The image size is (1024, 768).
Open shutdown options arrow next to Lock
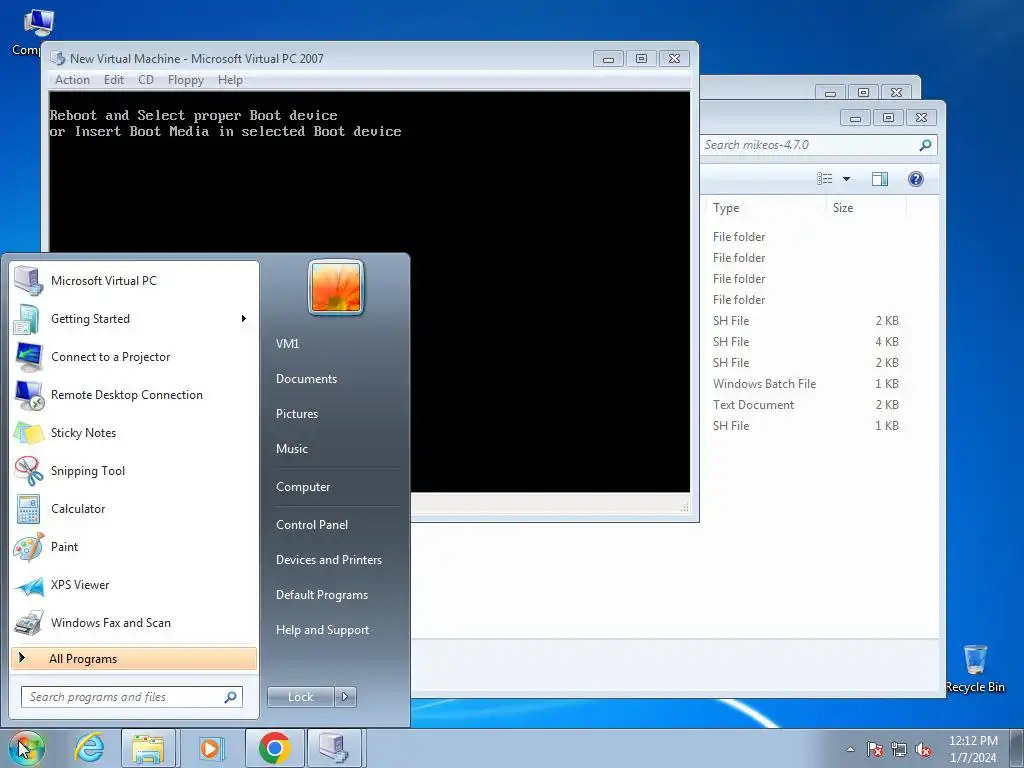coord(345,697)
